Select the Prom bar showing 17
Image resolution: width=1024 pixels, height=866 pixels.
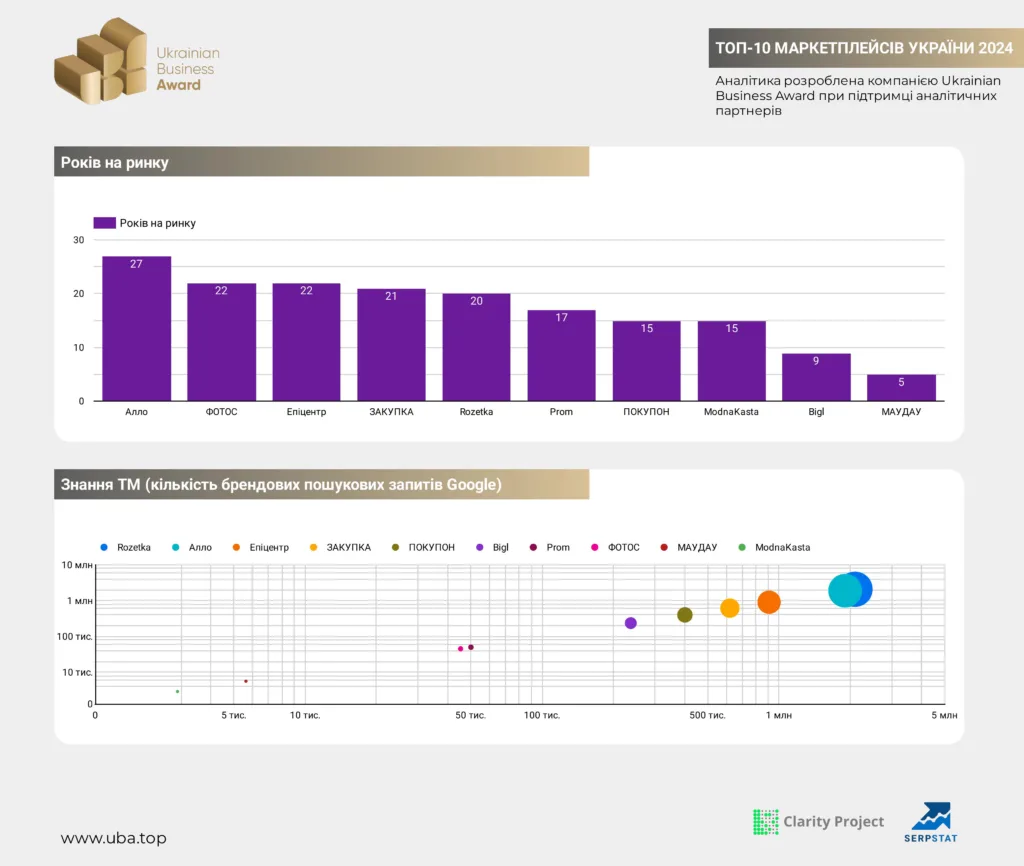pyautogui.click(x=562, y=355)
